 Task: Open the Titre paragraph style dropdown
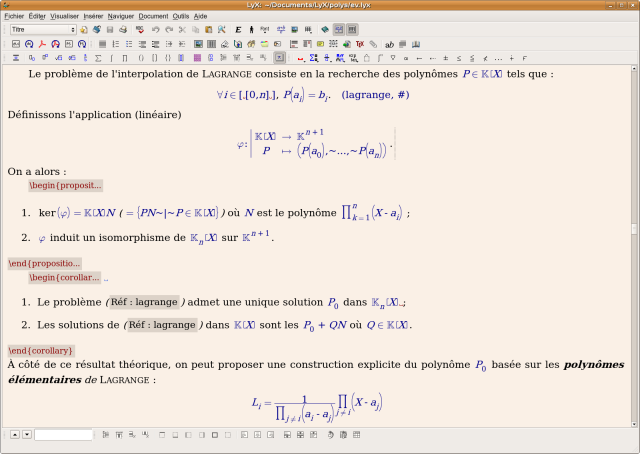click(43, 30)
